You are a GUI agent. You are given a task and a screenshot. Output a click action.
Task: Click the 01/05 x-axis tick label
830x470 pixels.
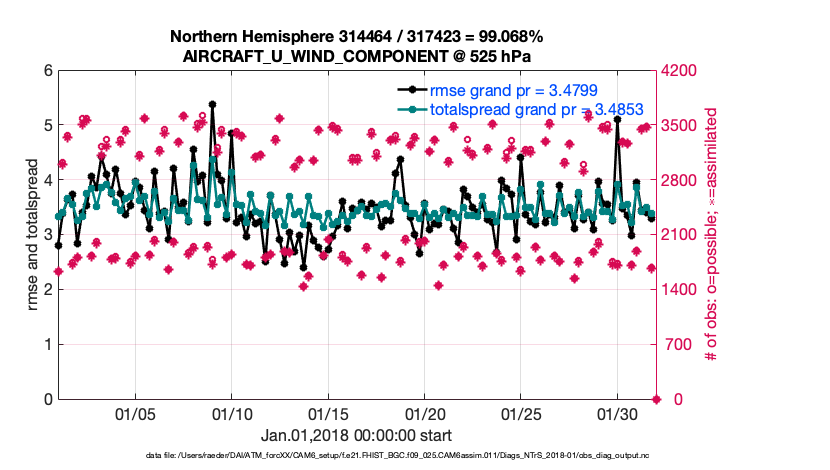136,413
